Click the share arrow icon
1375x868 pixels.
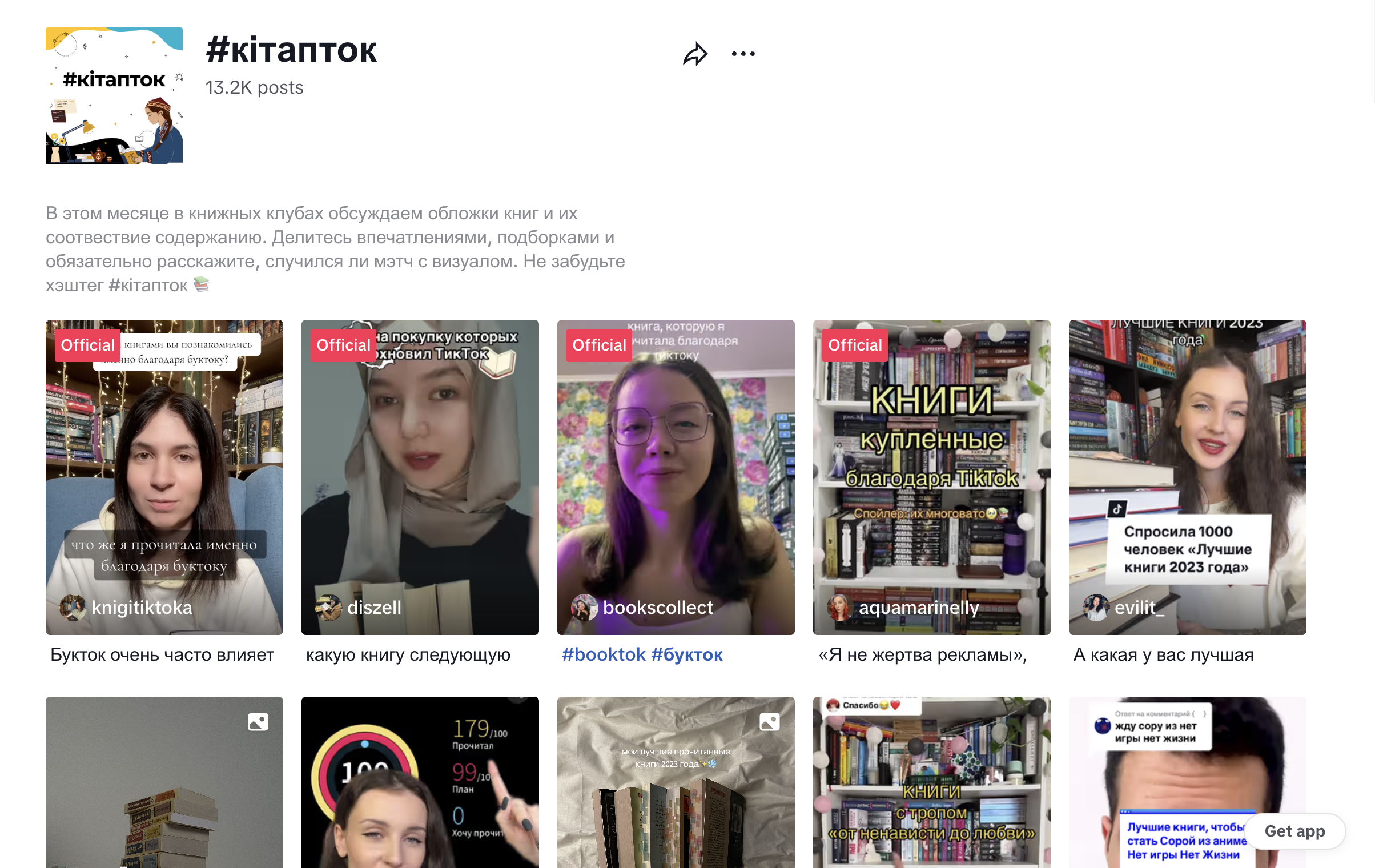(x=695, y=54)
